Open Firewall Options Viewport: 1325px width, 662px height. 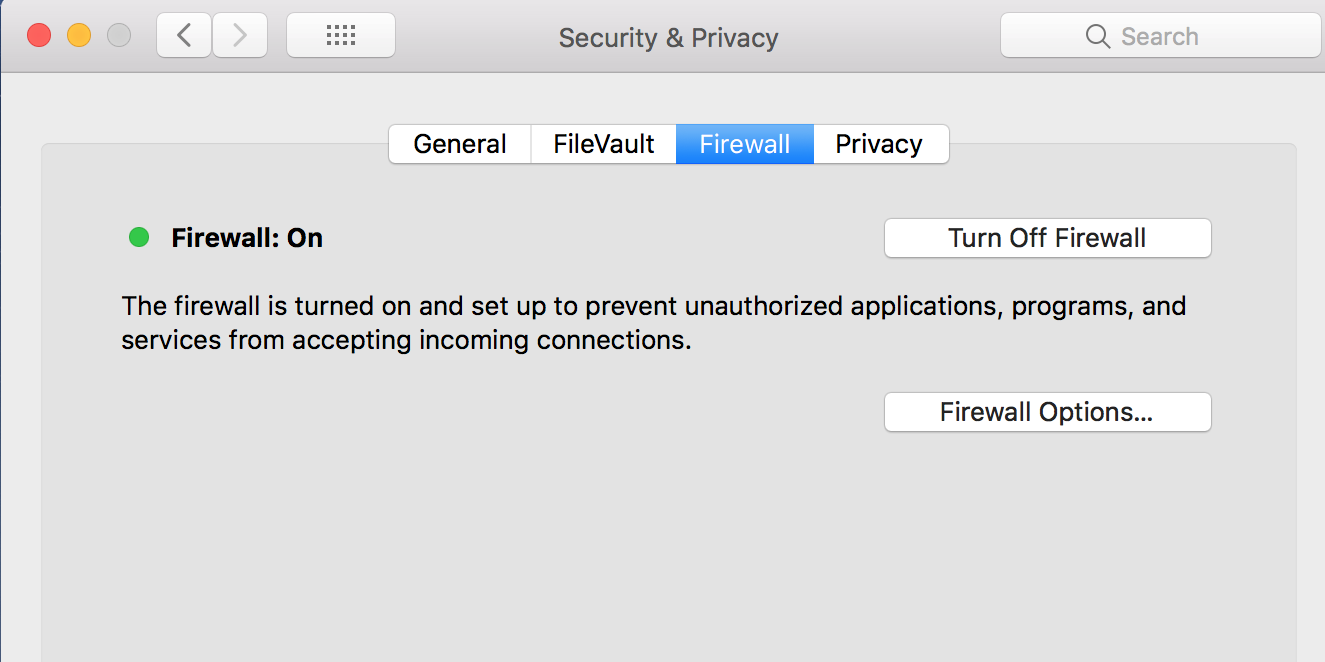[x=1046, y=412]
